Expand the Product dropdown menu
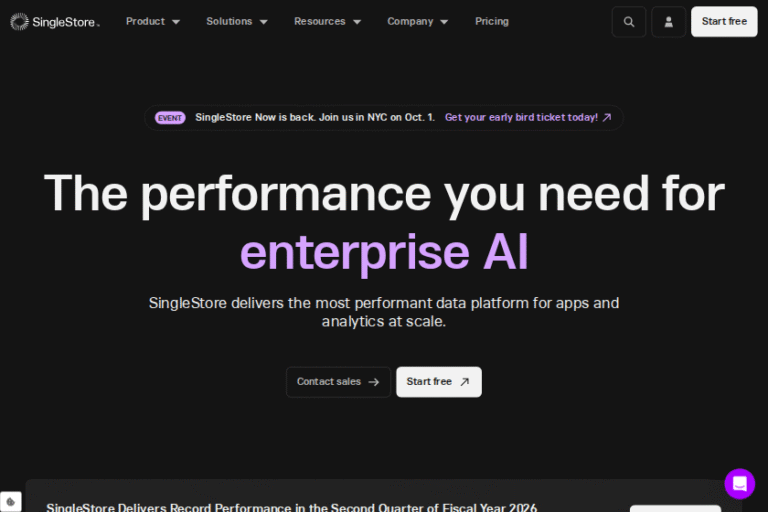The image size is (768, 512). (153, 21)
